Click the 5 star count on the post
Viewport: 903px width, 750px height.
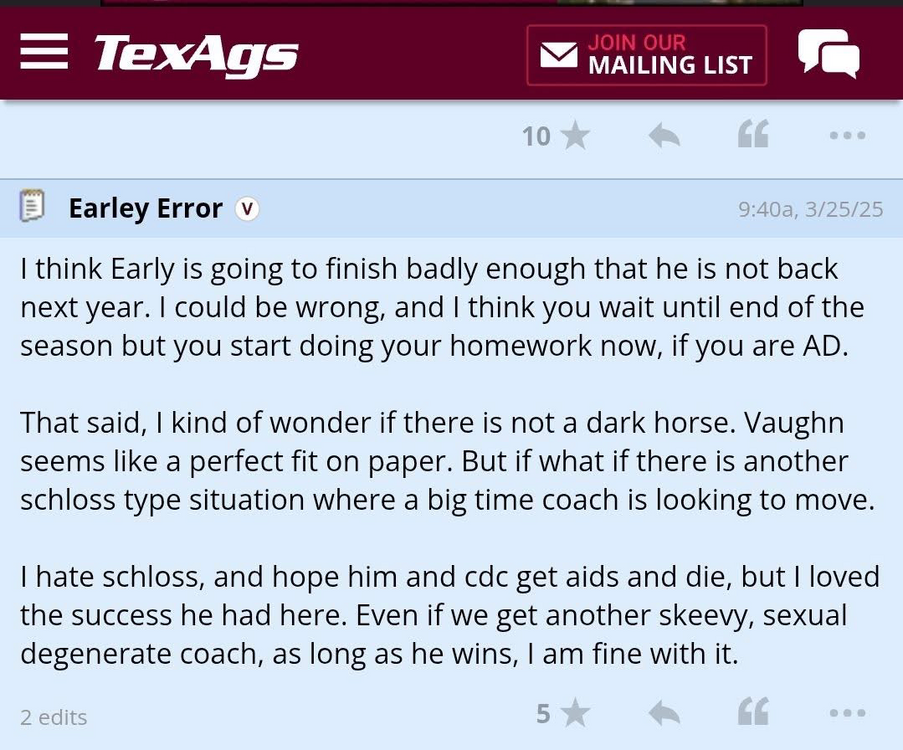pos(543,713)
